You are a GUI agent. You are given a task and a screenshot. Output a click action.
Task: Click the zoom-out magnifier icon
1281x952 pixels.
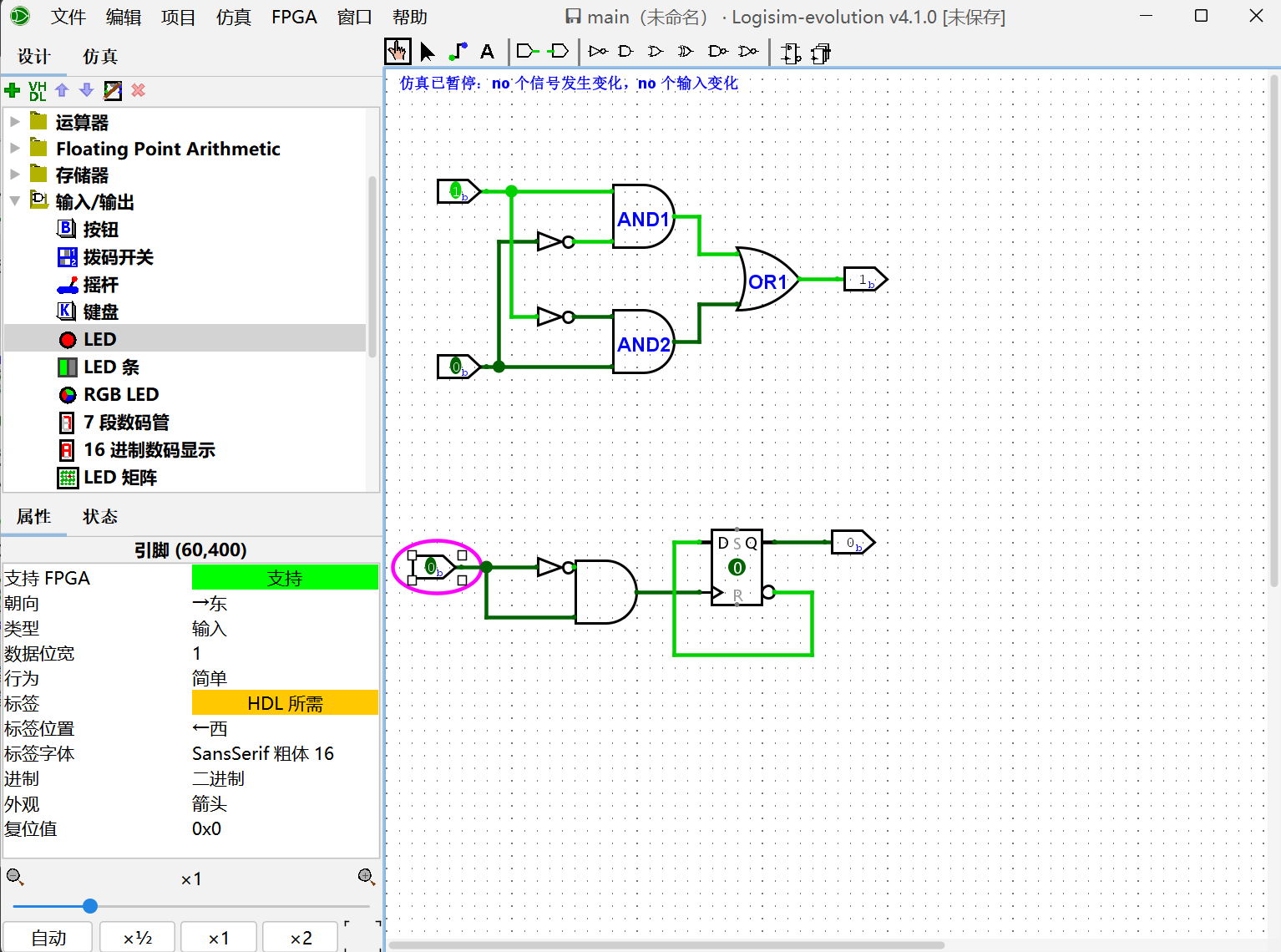[x=15, y=877]
